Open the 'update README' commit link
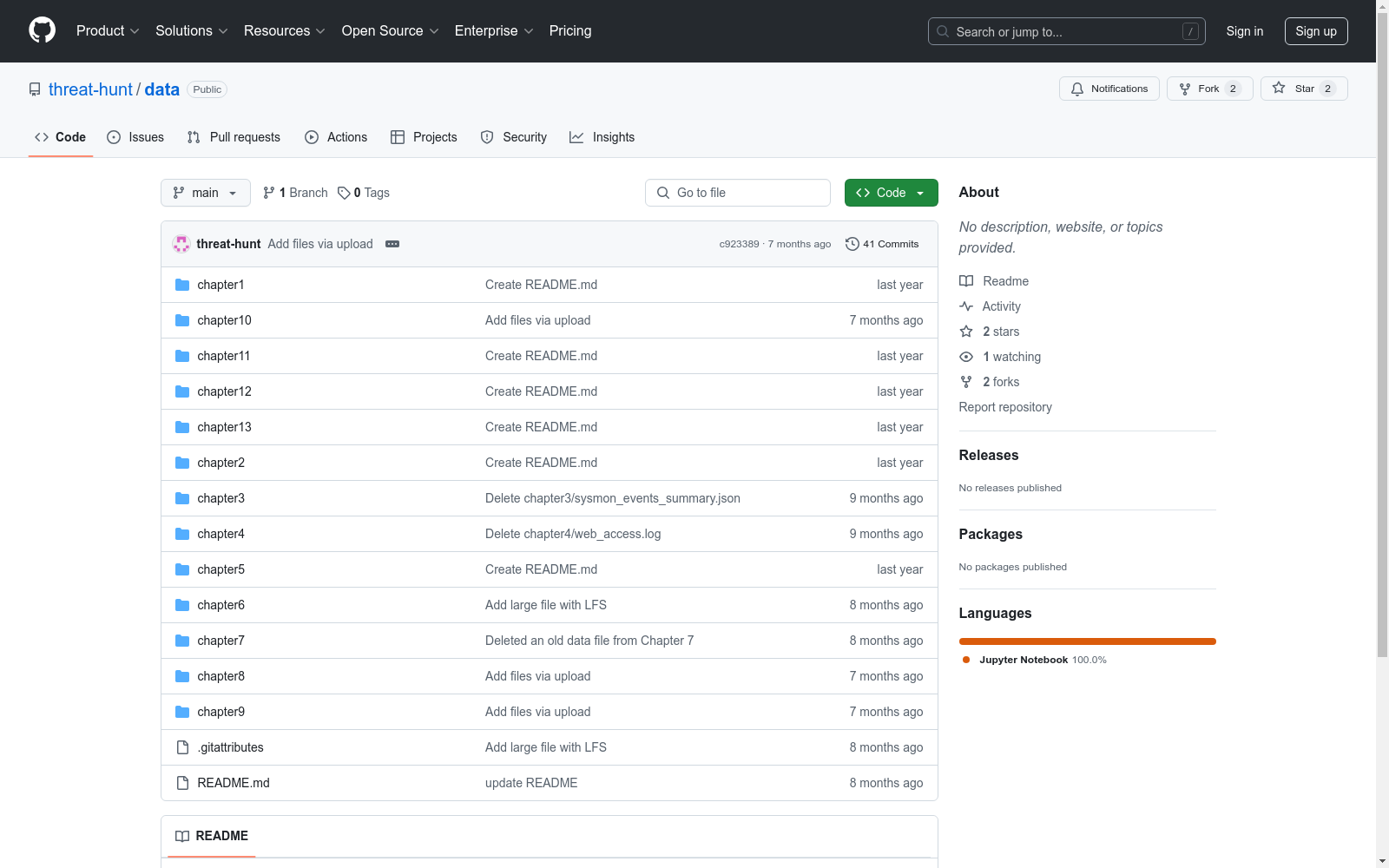 [x=531, y=783]
